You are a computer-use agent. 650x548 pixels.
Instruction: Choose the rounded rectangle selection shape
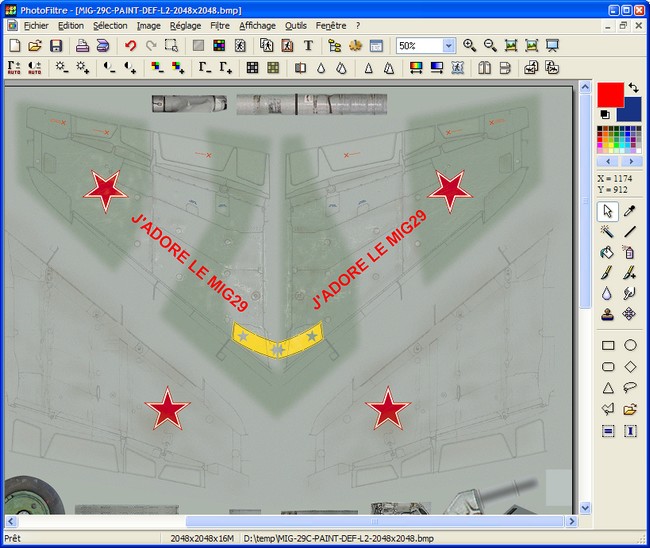tap(608, 366)
